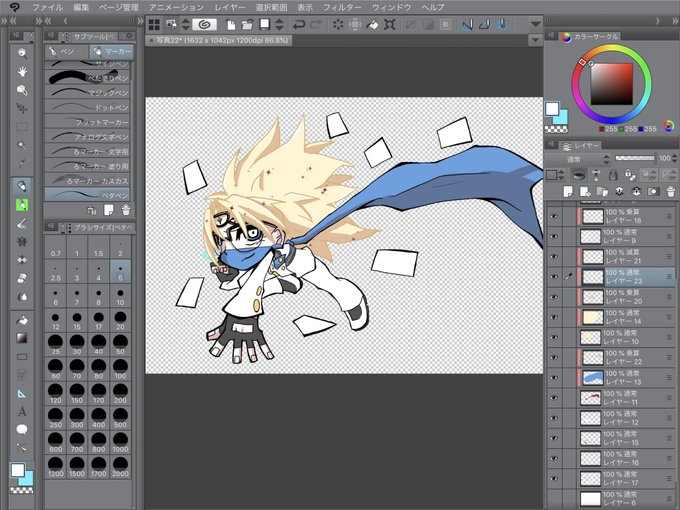Screen dimensions: 680x510
Task: Open brush size panel menu icon
Action: click(51, 226)
